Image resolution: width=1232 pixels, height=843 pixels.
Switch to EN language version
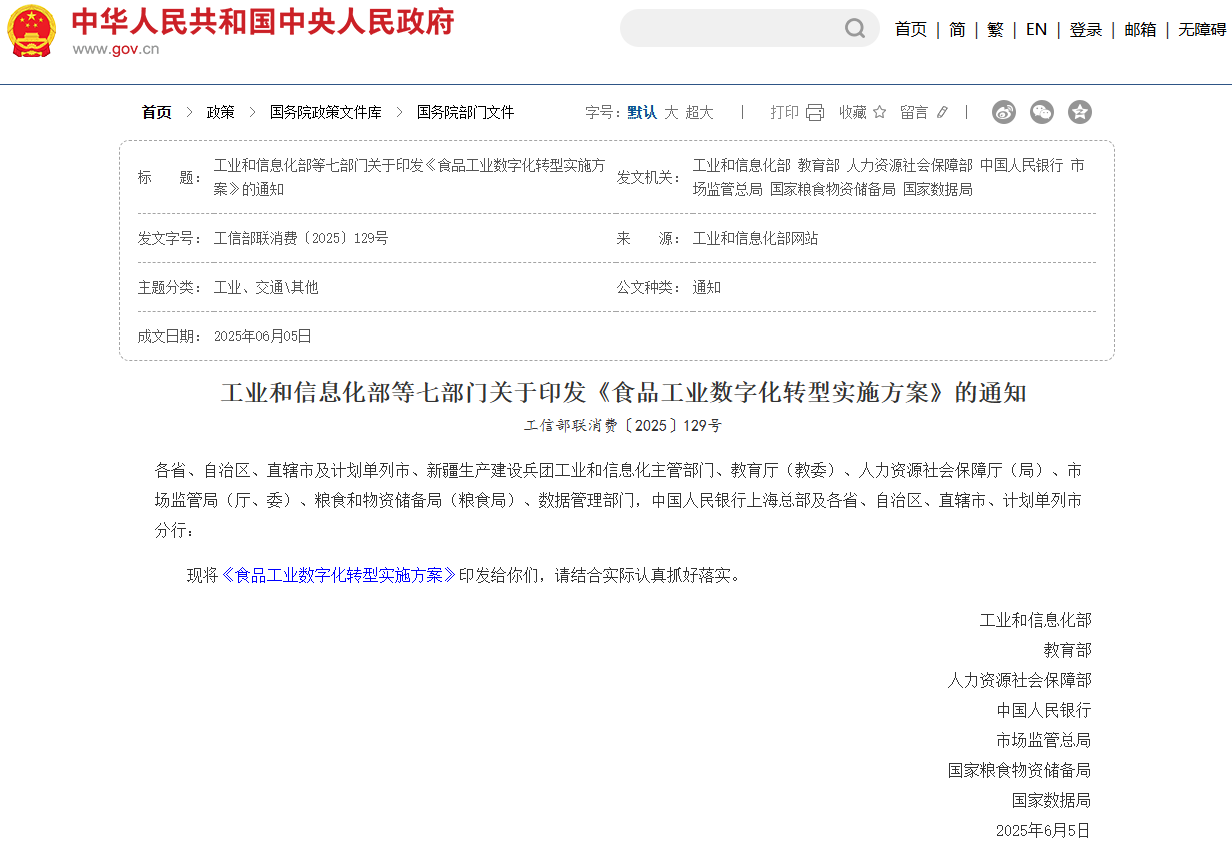tap(1036, 29)
